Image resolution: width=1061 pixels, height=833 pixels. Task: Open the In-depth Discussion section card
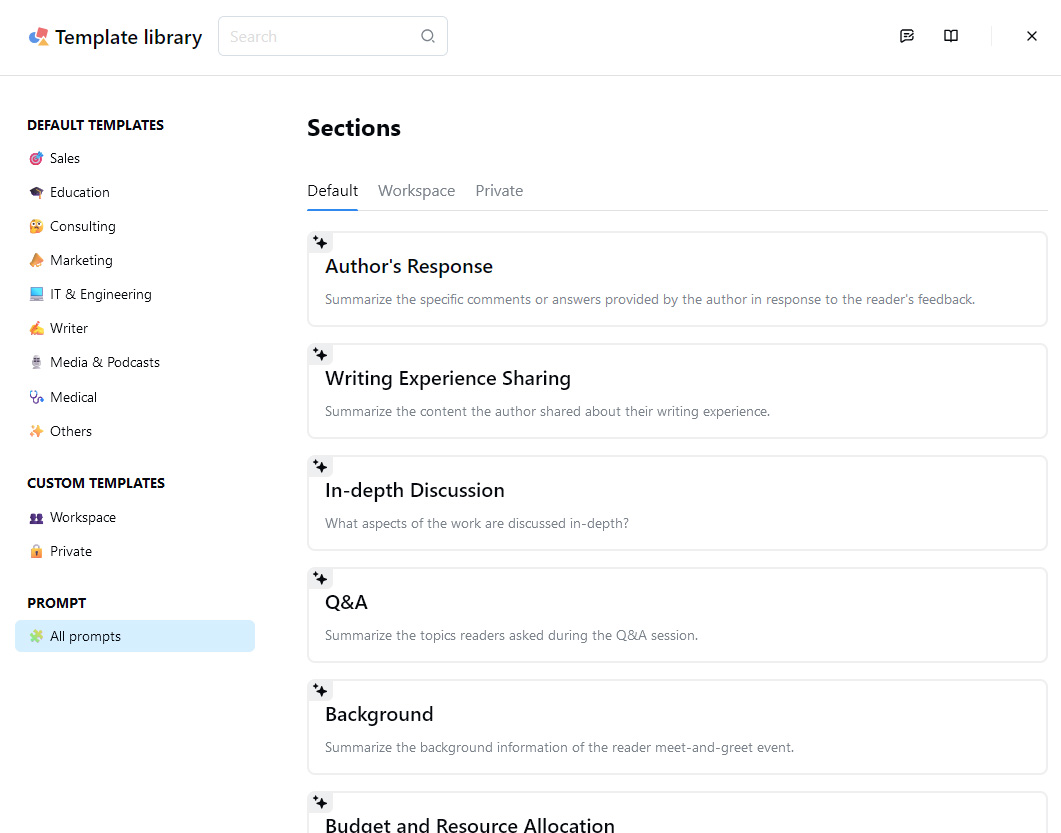tap(677, 503)
